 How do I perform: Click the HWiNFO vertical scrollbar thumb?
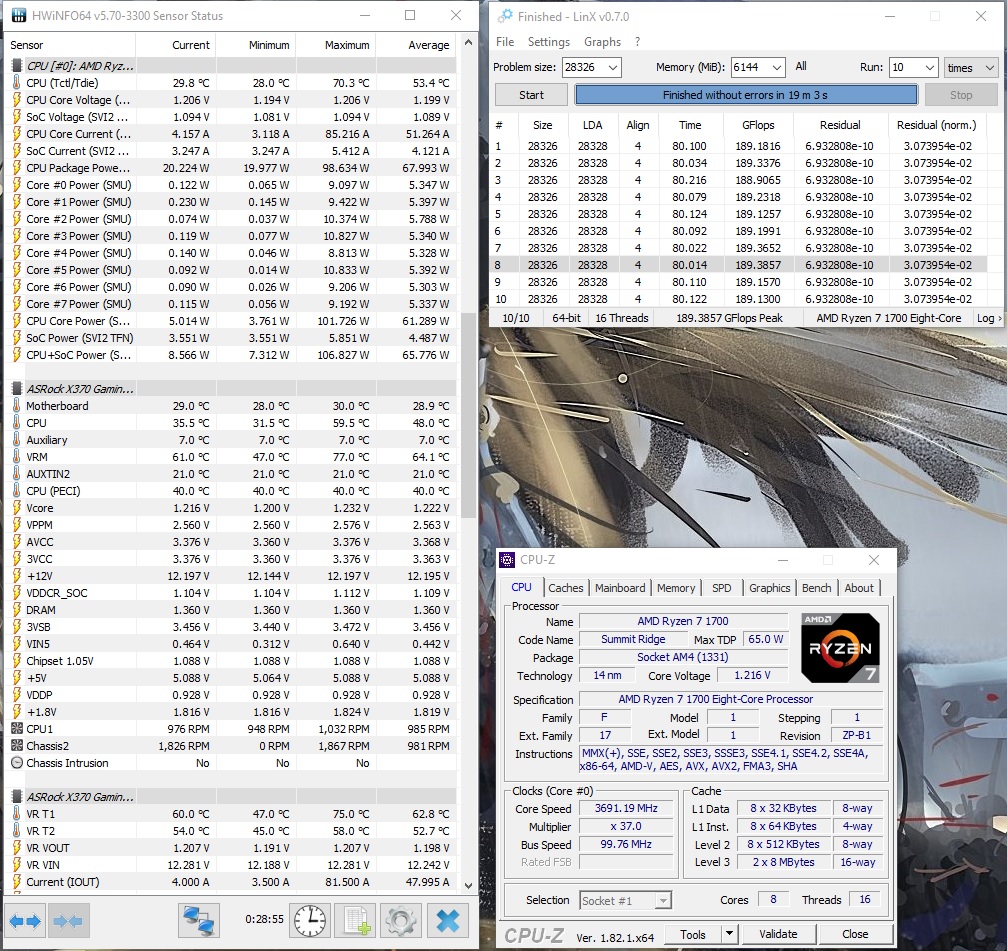[x=469, y=415]
